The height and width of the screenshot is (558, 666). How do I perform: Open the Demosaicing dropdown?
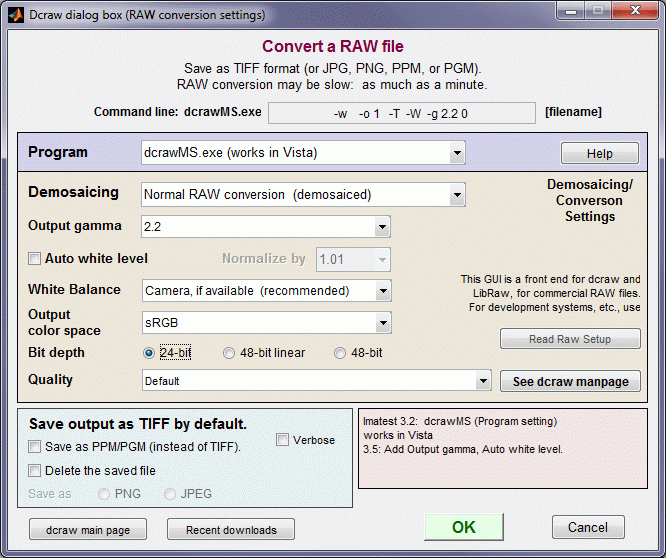303,194
